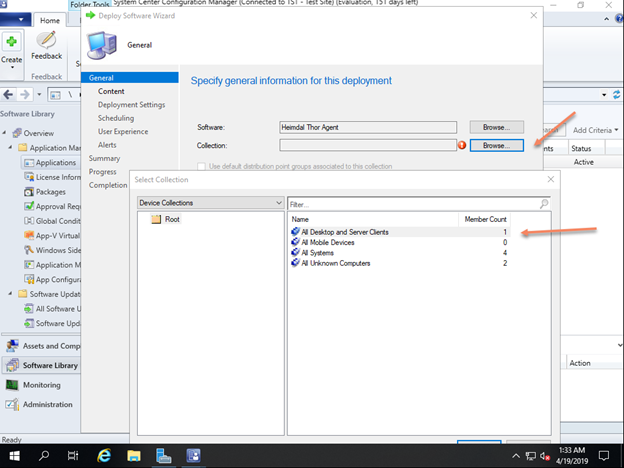This screenshot has height=468, width=624.
Task: Toggle default distribution point groups checkbox
Action: [x=202, y=166]
